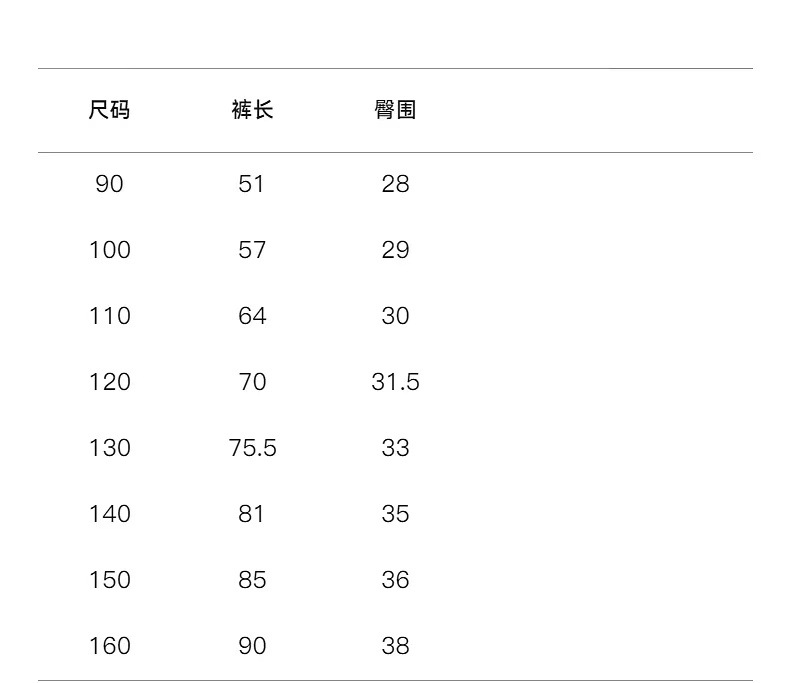This screenshot has width=790, height=683.
Task: Click the 臀围 value 31.5
Action: pyautogui.click(x=395, y=382)
